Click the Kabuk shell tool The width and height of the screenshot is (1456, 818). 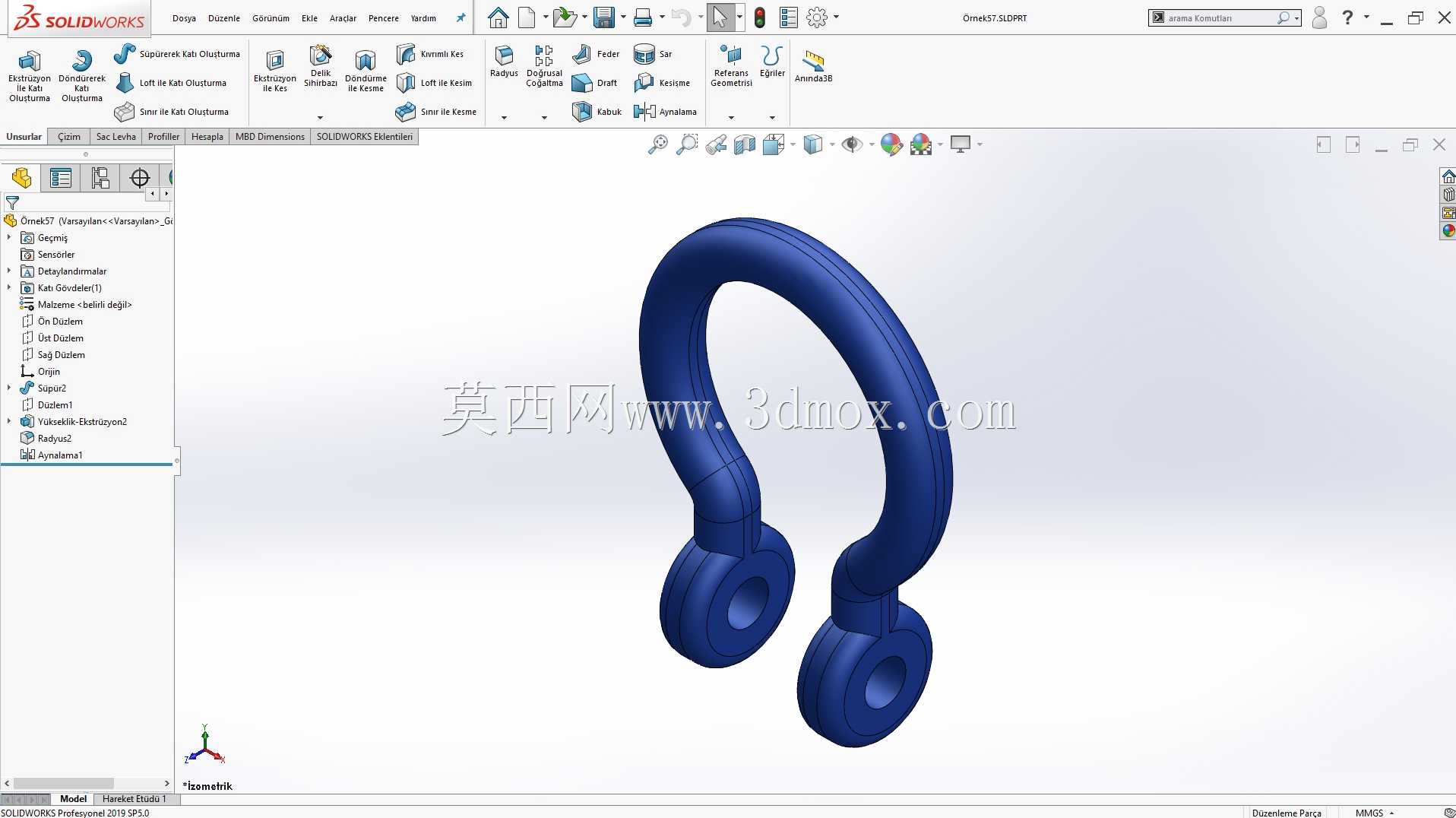(x=597, y=112)
